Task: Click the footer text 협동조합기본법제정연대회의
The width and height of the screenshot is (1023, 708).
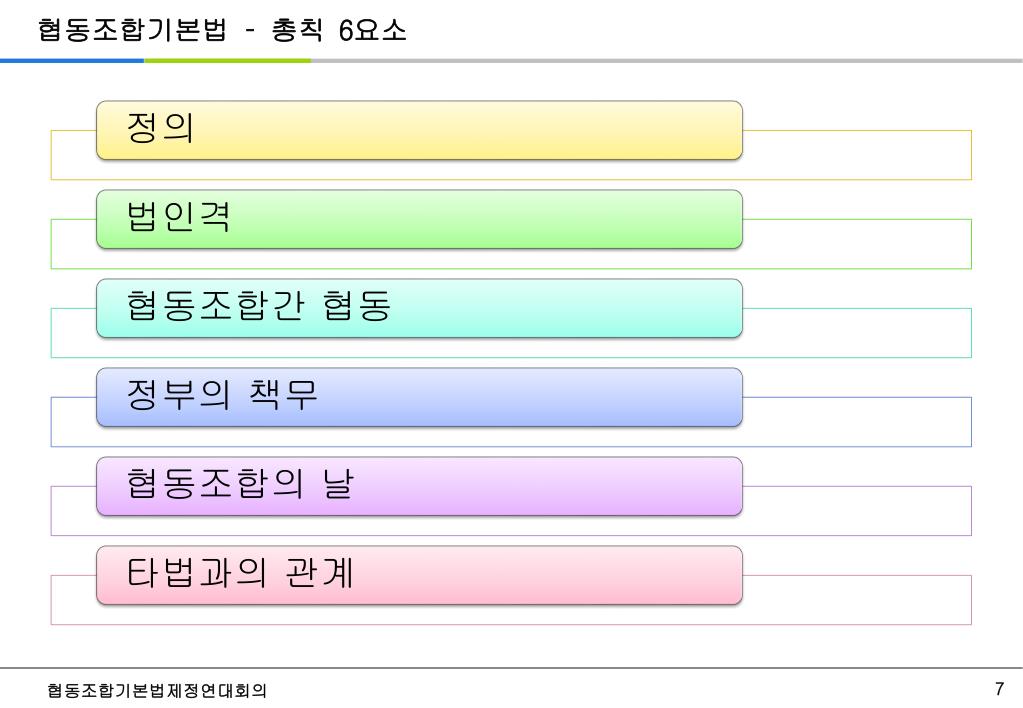Action: coord(157,690)
